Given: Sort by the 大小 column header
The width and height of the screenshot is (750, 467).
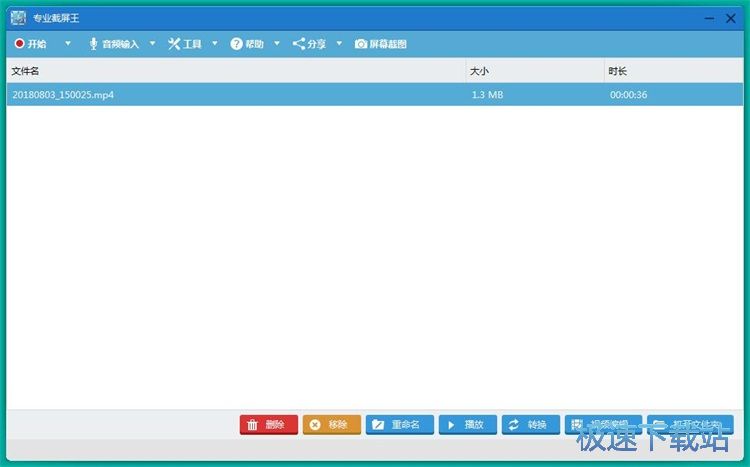Looking at the screenshot, I should [x=535, y=71].
